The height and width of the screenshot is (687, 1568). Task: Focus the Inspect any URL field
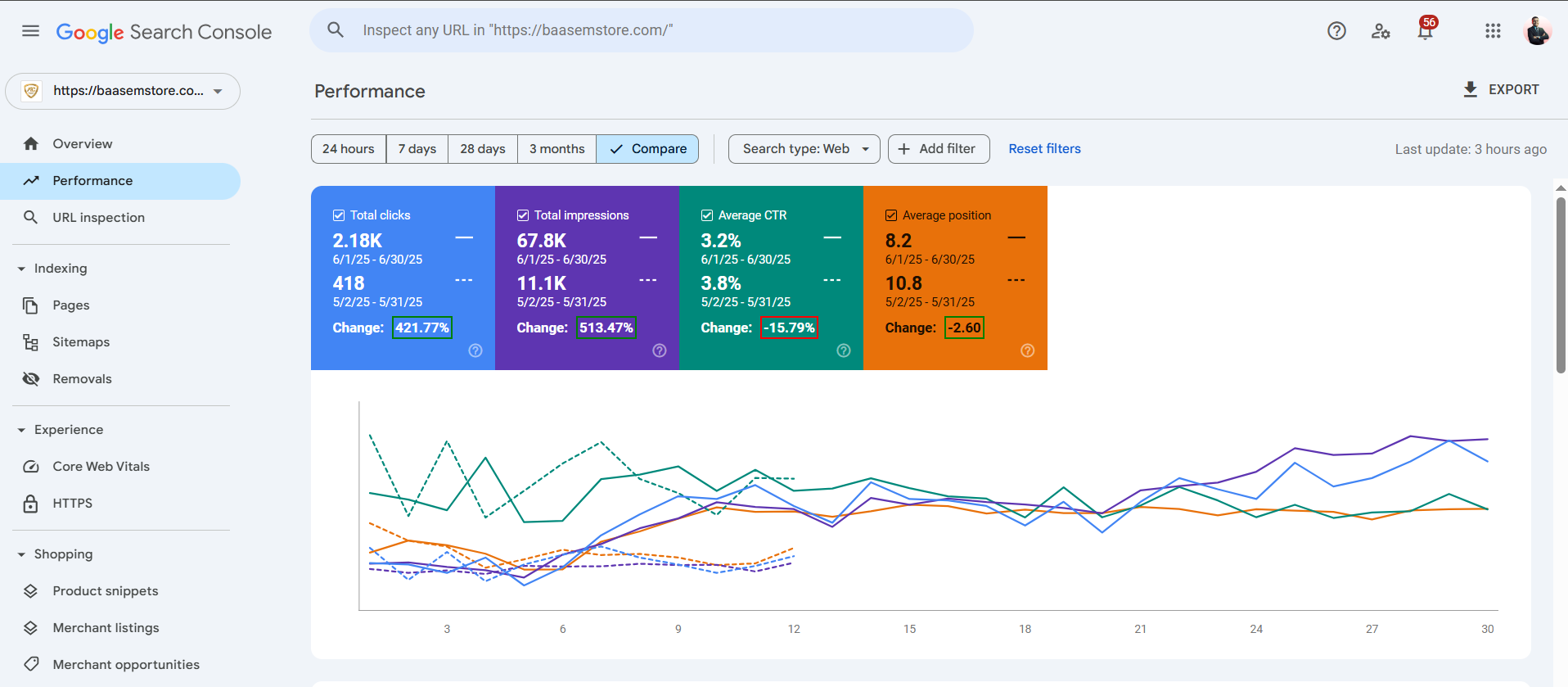[642, 30]
